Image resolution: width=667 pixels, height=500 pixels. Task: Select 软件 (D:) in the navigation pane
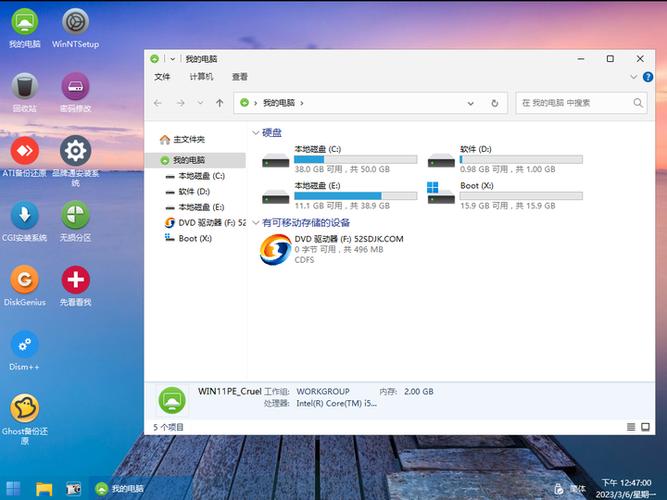[188, 191]
